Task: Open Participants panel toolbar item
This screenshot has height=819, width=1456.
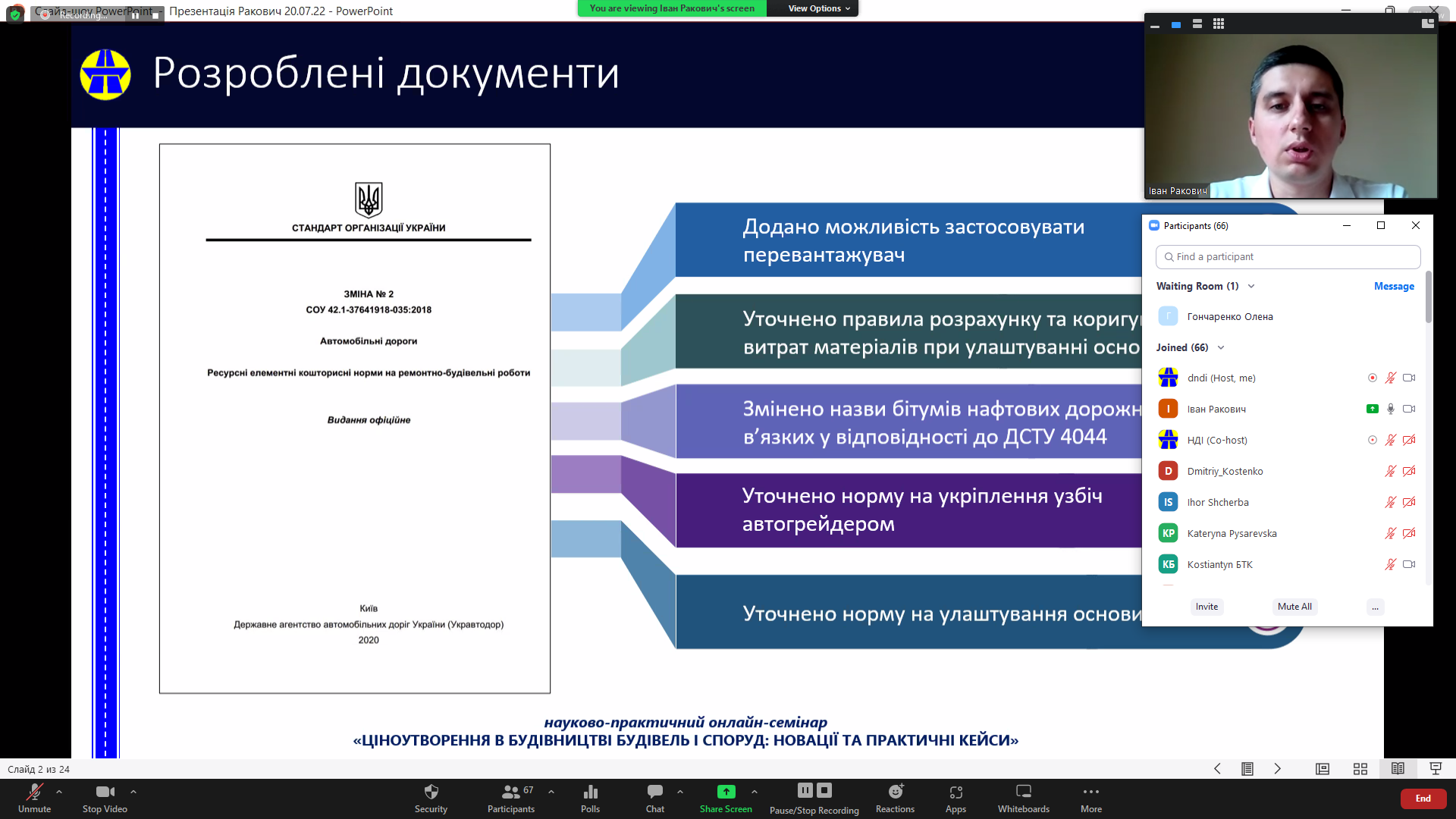Action: click(x=510, y=792)
